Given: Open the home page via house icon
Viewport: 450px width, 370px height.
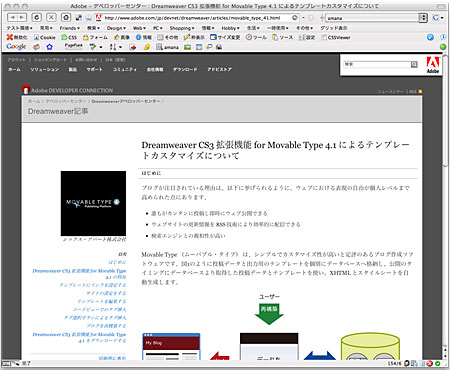Looking at the screenshot, I should [66, 17].
